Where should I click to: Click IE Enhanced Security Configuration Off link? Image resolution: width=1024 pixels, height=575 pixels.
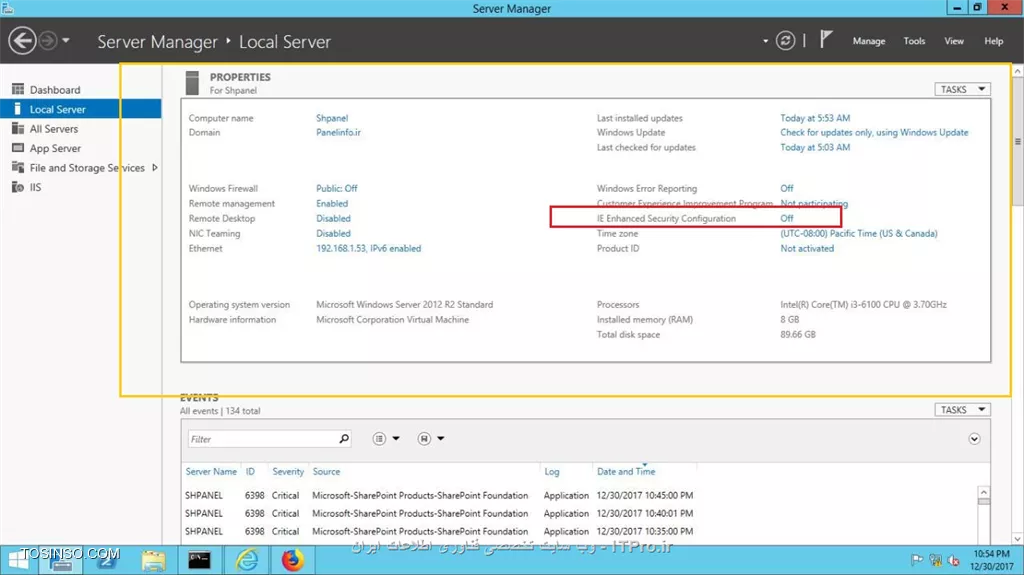(787, 218)
